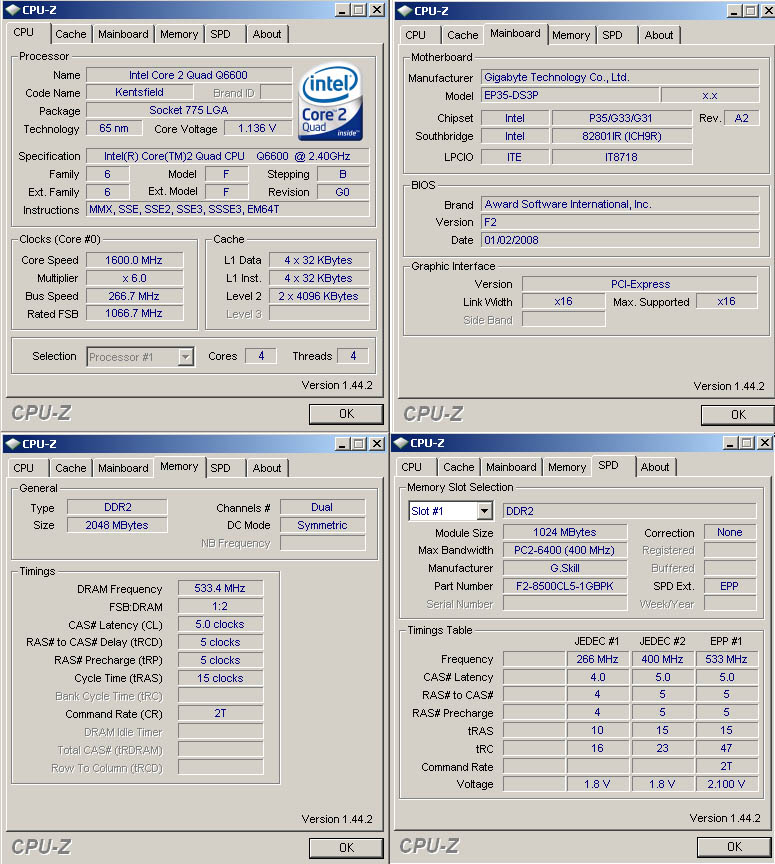Click the manufacturer value G.Skill
The width and height of the screenshot is (775, 864).
[564, 568]
